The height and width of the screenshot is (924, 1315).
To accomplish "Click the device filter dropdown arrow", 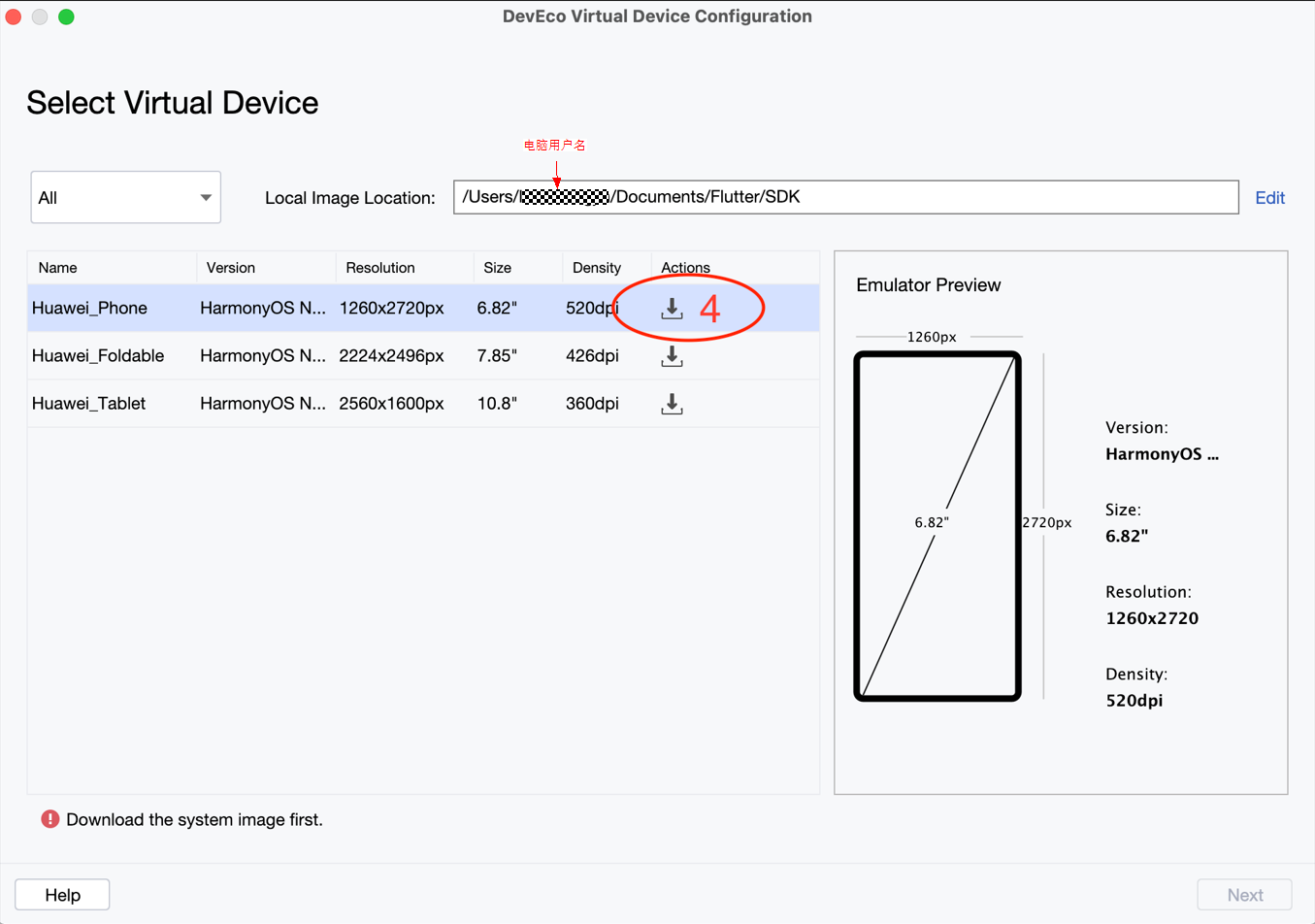I will [206, 197].
